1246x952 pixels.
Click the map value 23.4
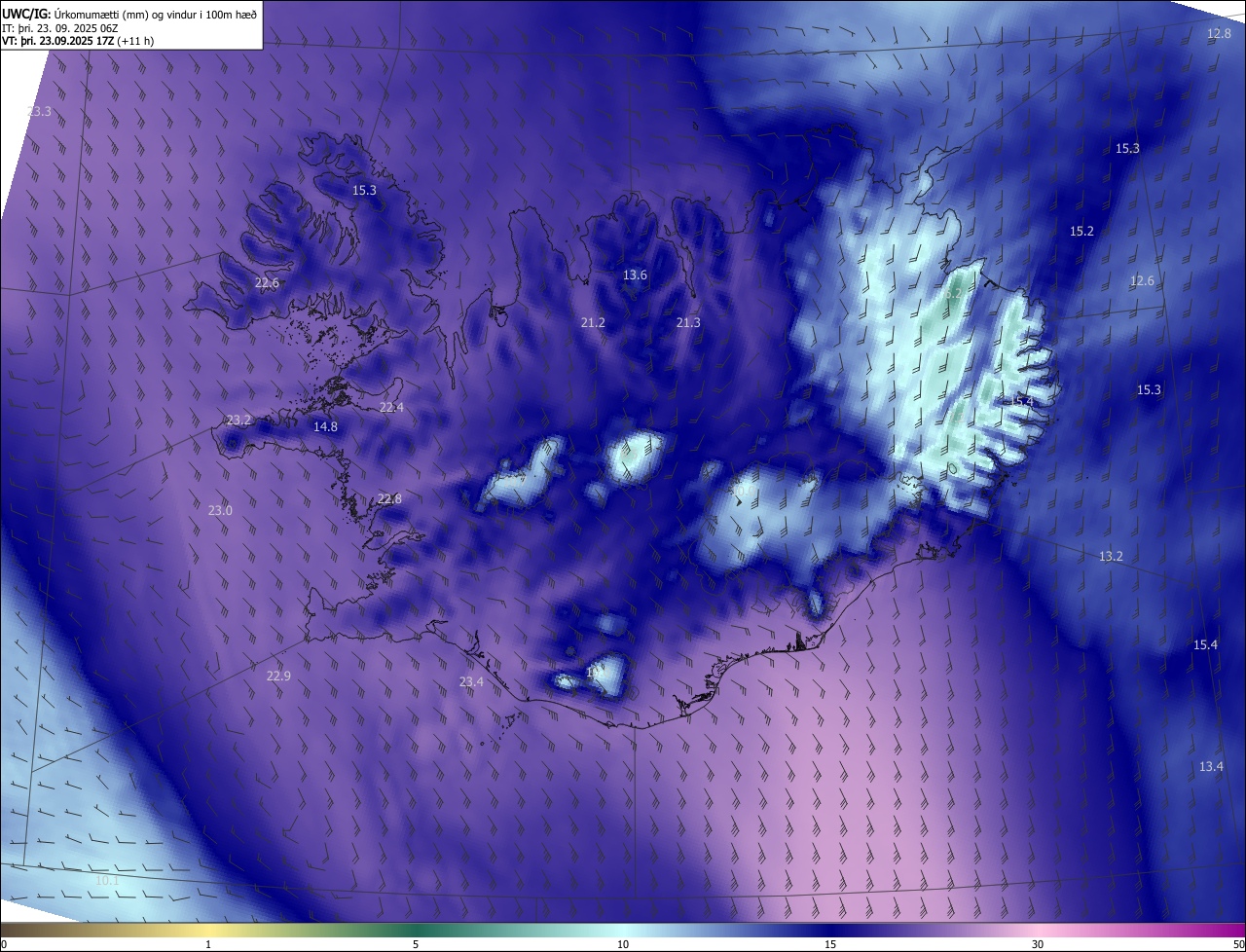tap(471, 682)
